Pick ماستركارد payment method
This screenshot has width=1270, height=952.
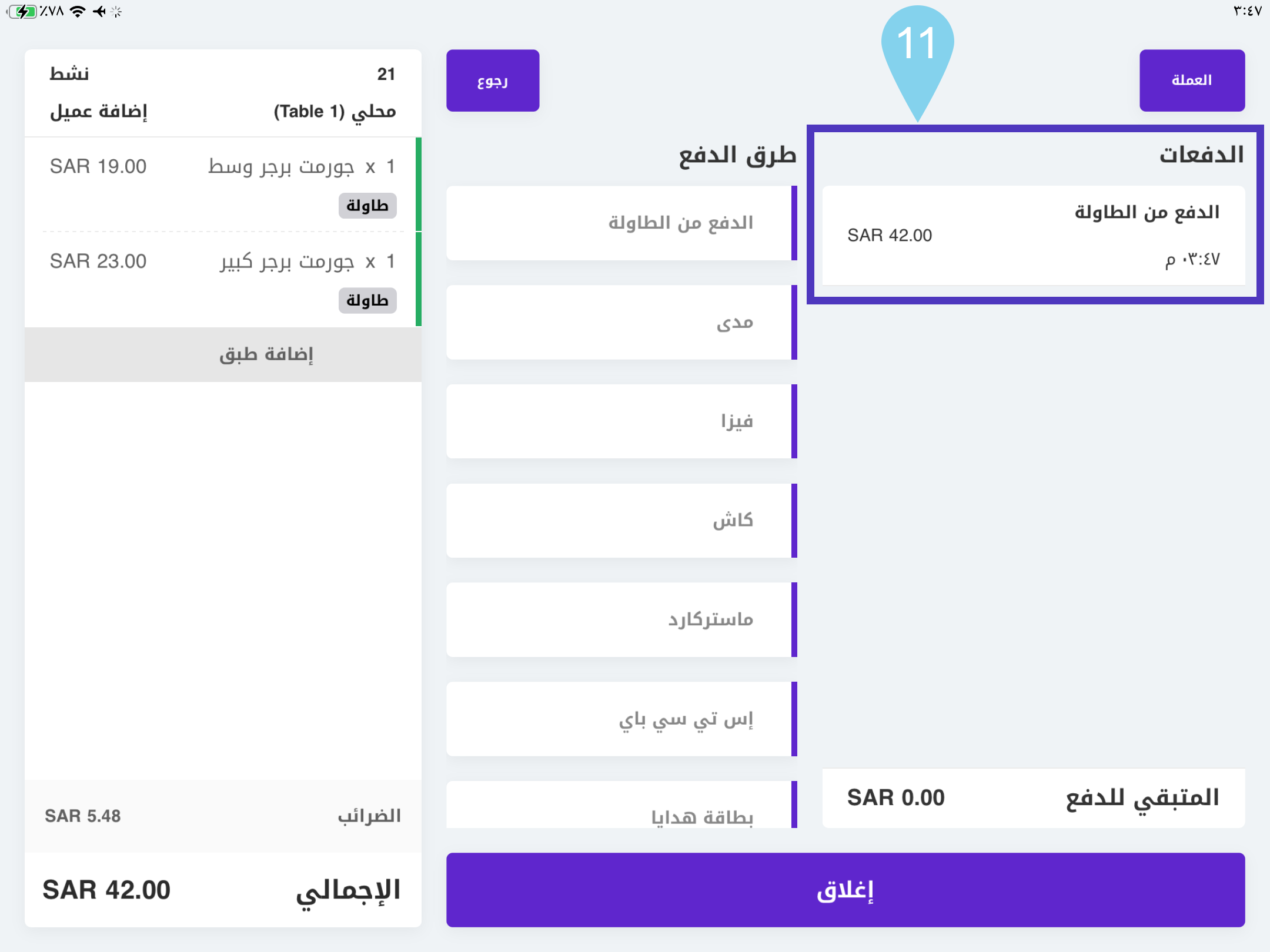pos(620,619)
